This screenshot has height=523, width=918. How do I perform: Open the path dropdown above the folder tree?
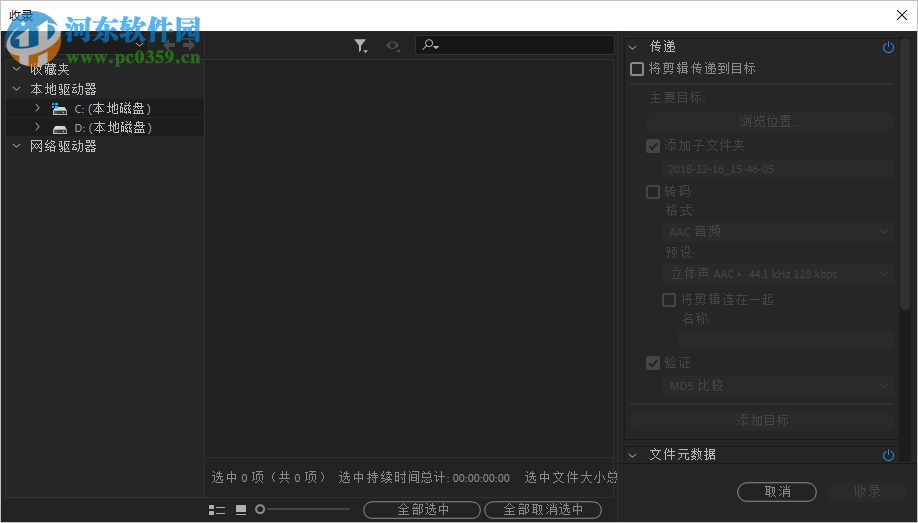point(140,45)
